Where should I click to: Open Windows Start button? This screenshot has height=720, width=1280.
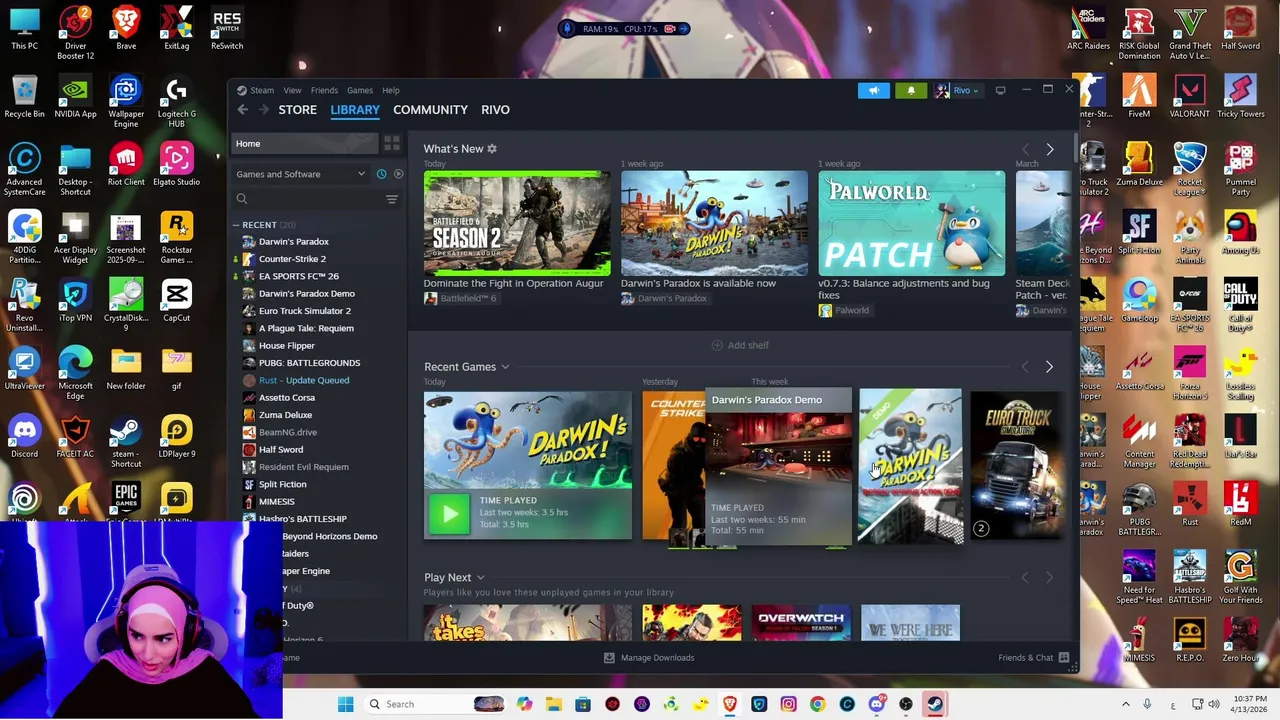tap(345, 704)
